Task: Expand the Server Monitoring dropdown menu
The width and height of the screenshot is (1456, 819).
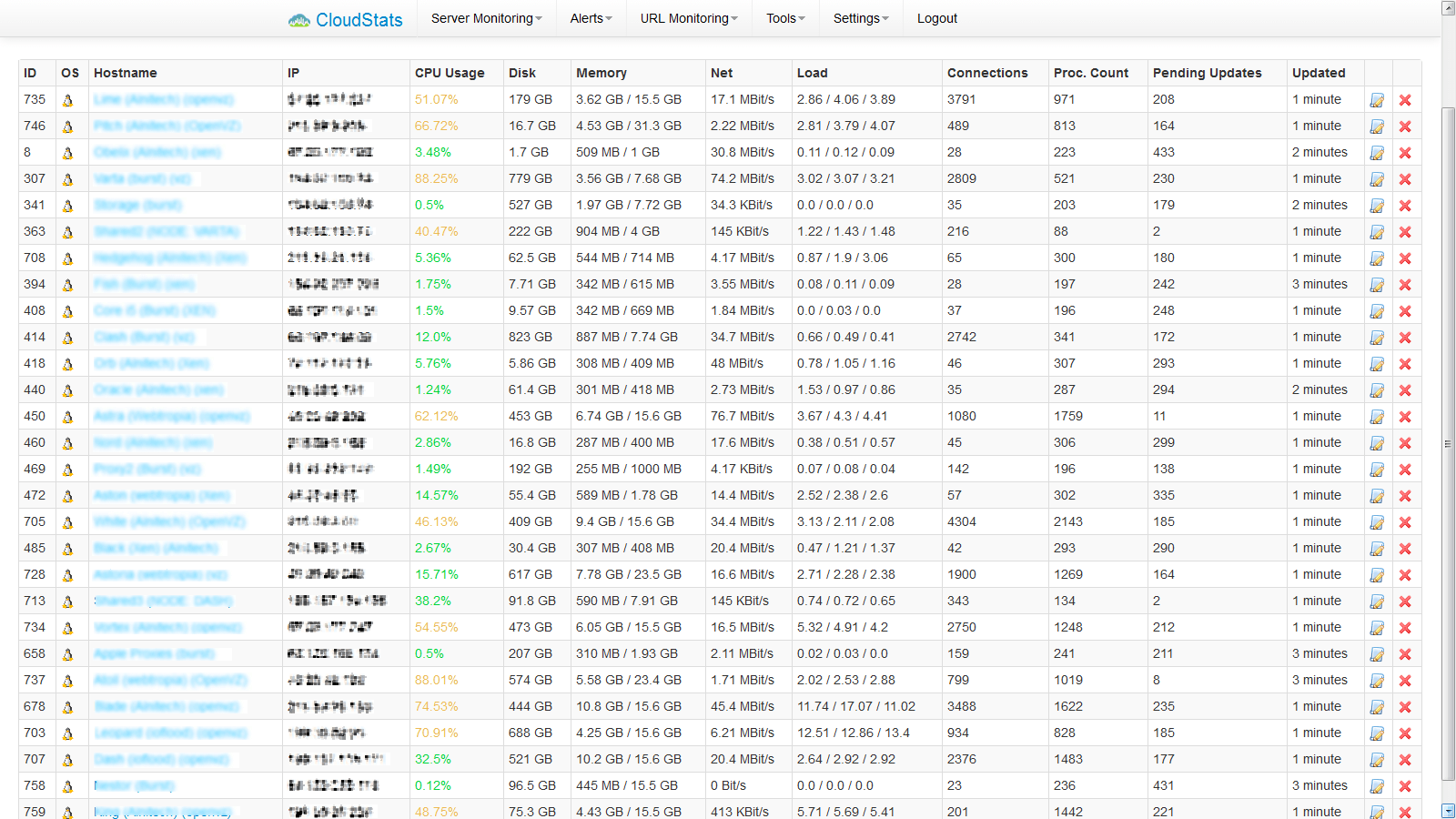Action: pos(486,18)
